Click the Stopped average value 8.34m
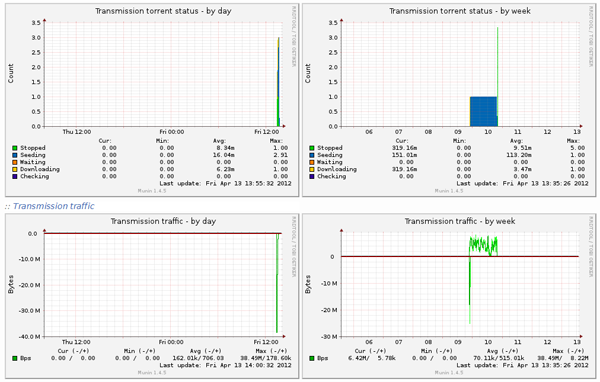This screenshot has width=600, height=382. (225, 148)
